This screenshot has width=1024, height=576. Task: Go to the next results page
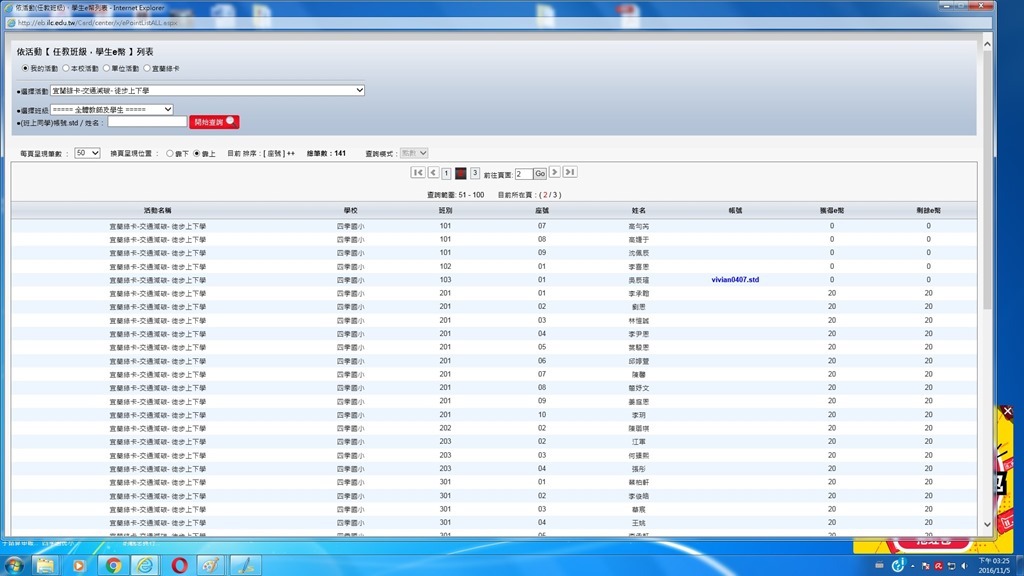(555, 173)
